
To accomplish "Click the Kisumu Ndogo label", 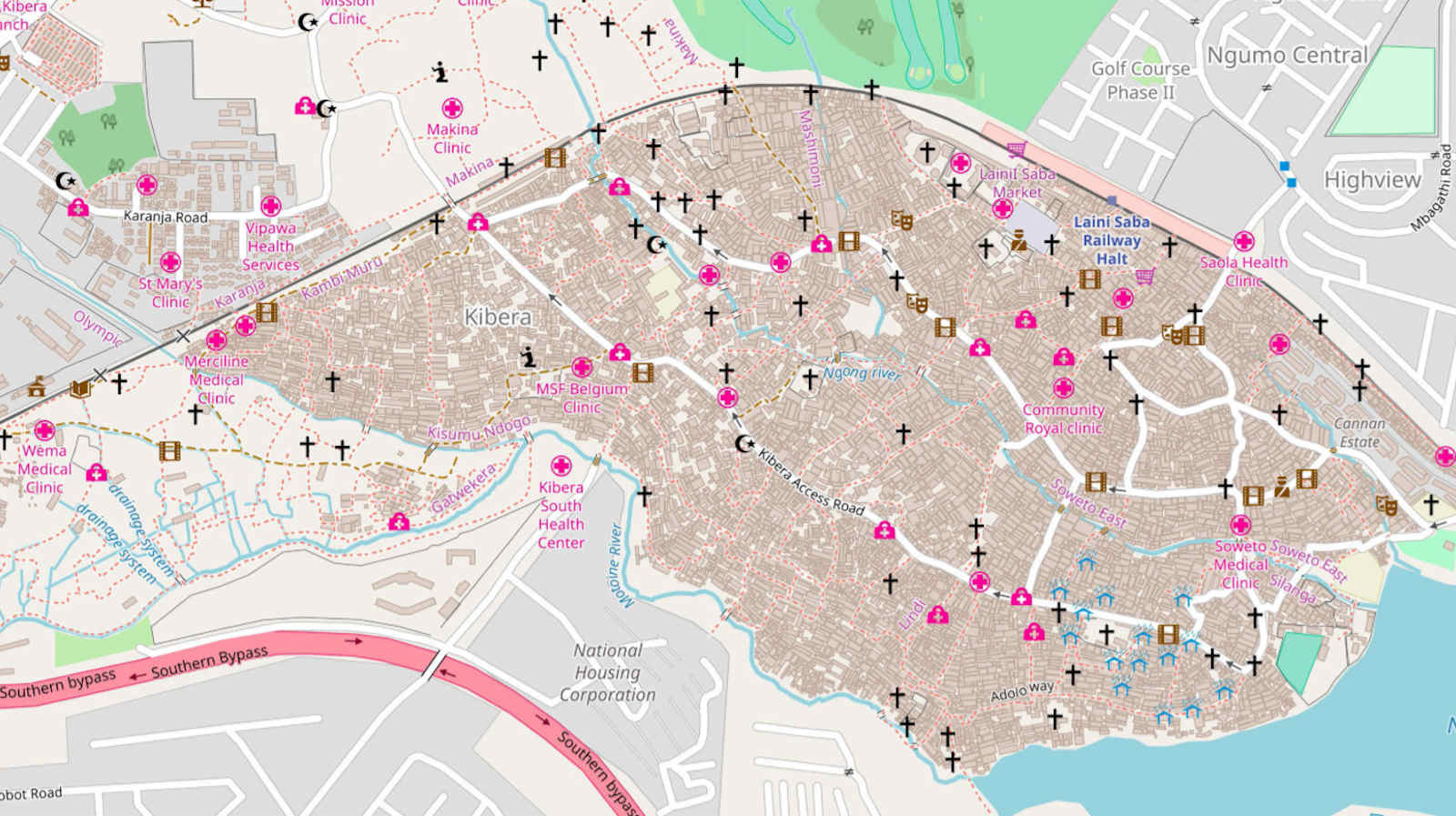I will 480,428.
